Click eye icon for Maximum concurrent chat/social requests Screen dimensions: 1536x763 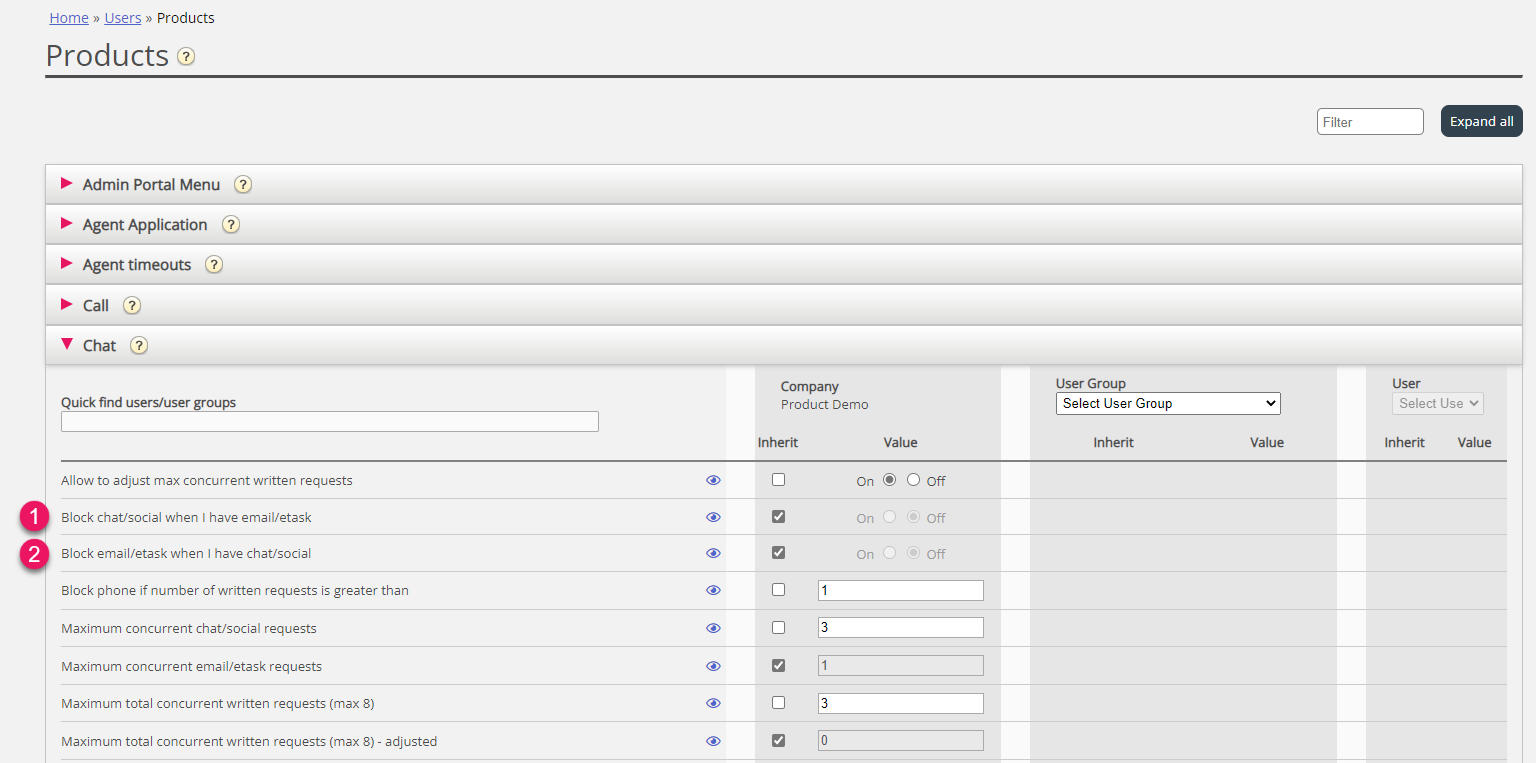point(713,628)
